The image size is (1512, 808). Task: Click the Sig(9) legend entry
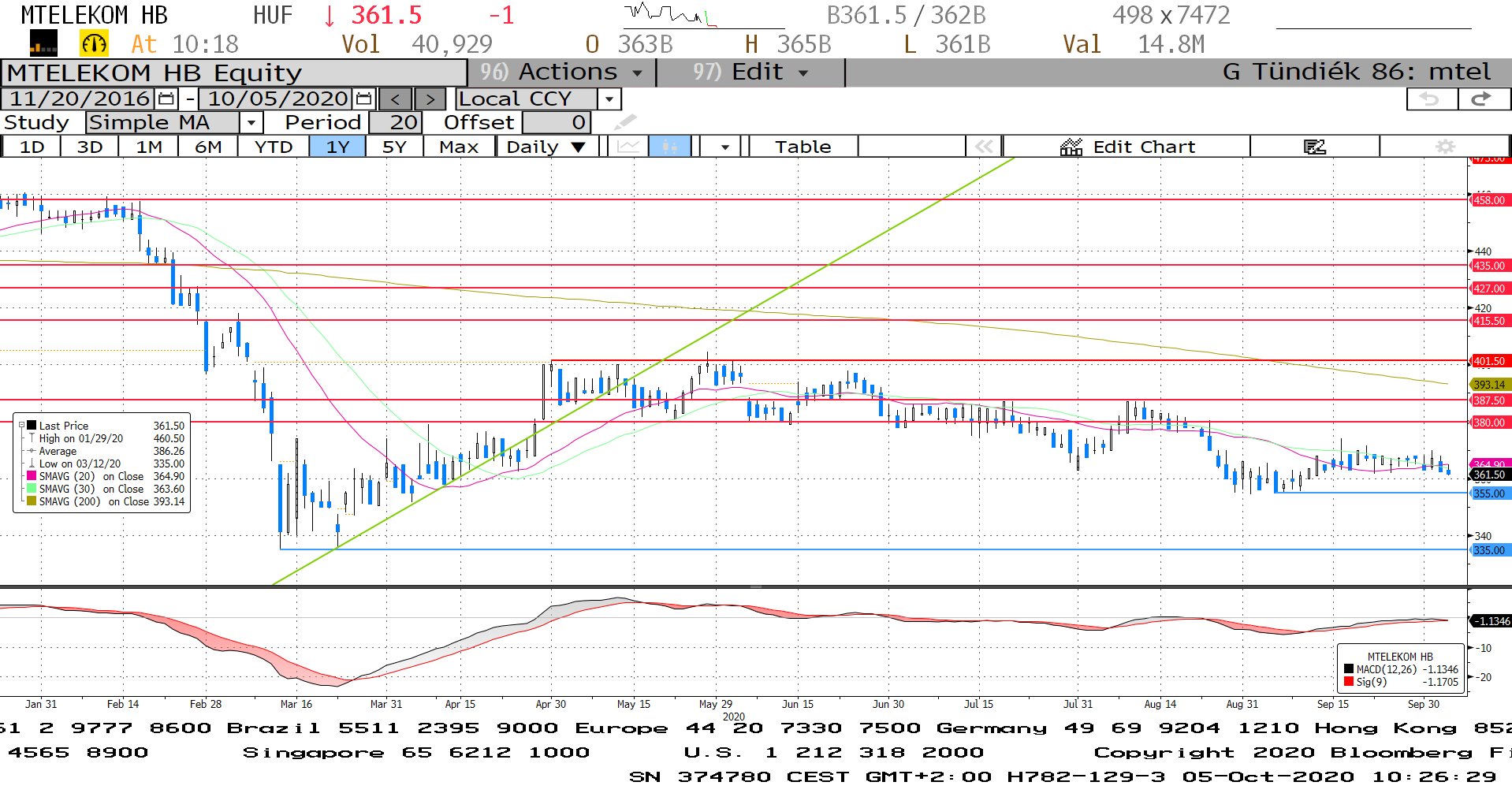[x=1401, y=682]
